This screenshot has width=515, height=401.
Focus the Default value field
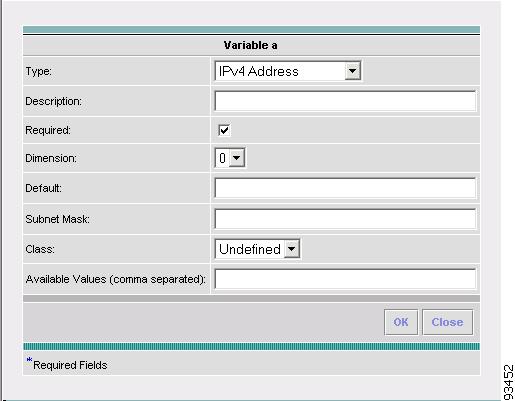[x=345, y=188]
